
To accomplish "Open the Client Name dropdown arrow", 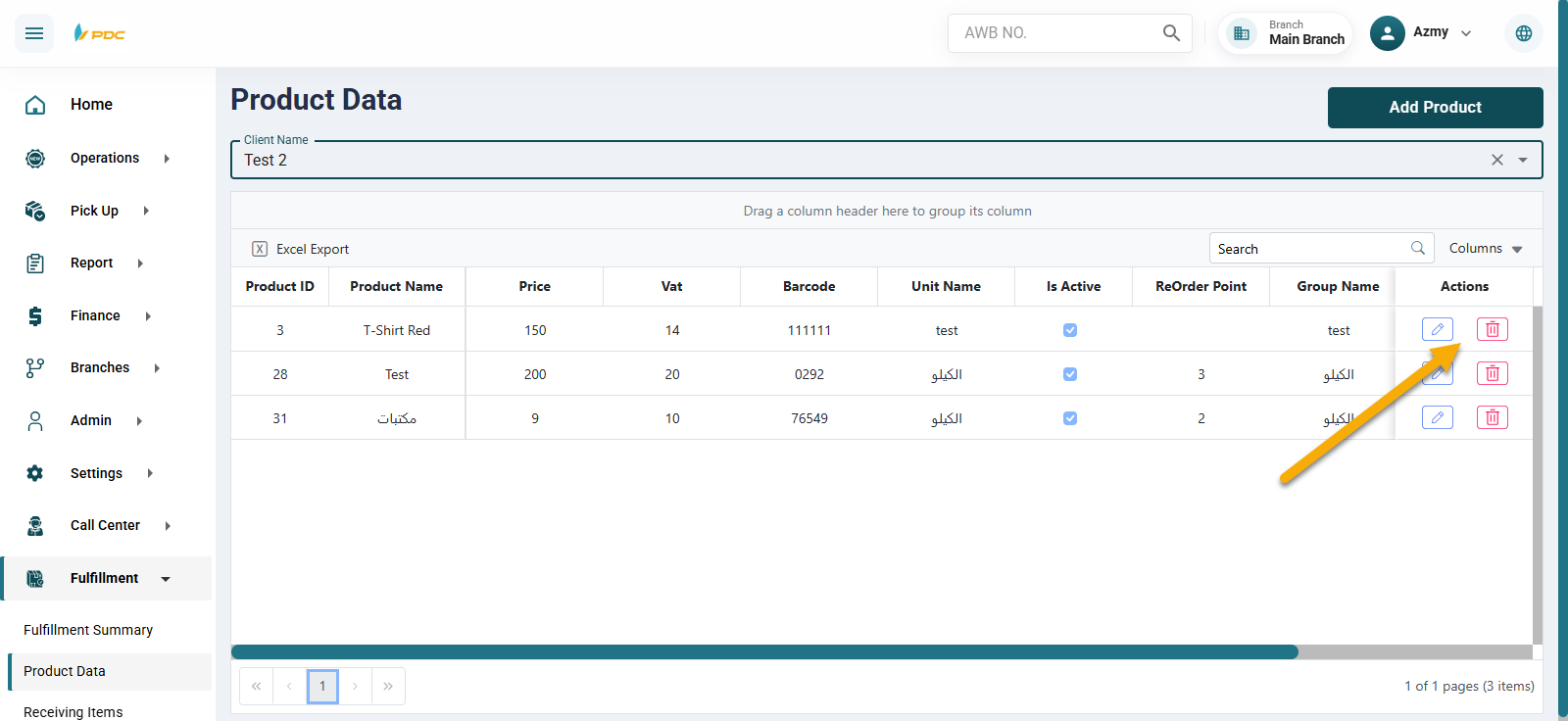I will click(1523, 160).
